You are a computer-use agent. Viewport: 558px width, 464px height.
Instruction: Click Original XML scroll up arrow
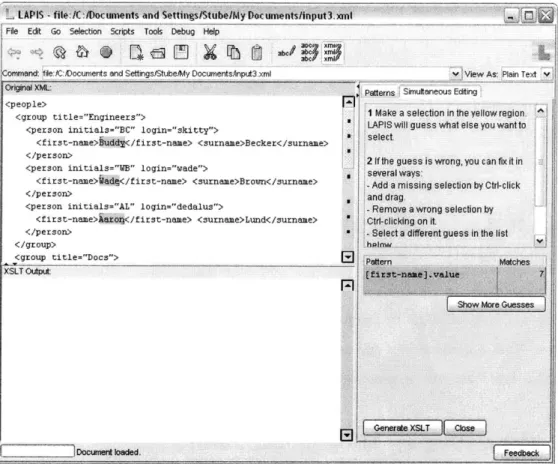coord(348,102)
